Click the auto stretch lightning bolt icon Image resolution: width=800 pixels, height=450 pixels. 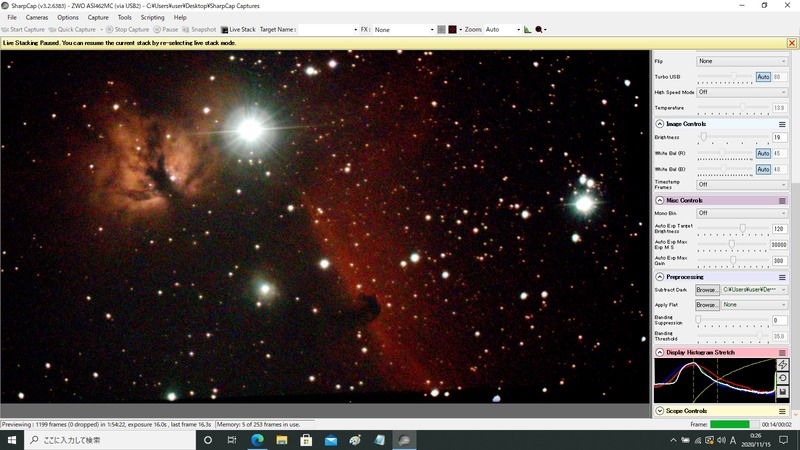(x=782, y=364)
